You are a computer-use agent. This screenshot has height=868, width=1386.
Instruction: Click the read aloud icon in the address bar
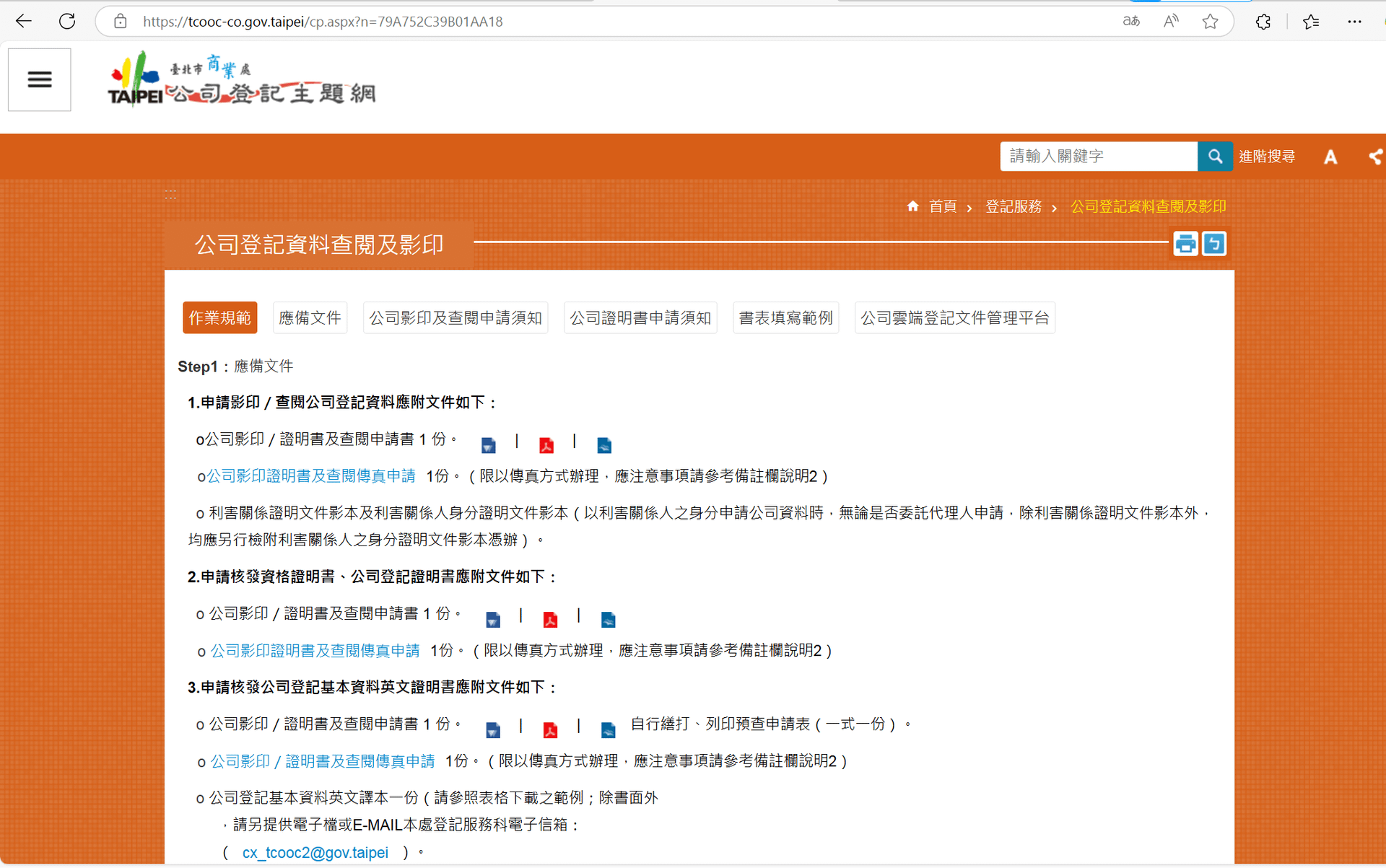tap(1170, 21)
